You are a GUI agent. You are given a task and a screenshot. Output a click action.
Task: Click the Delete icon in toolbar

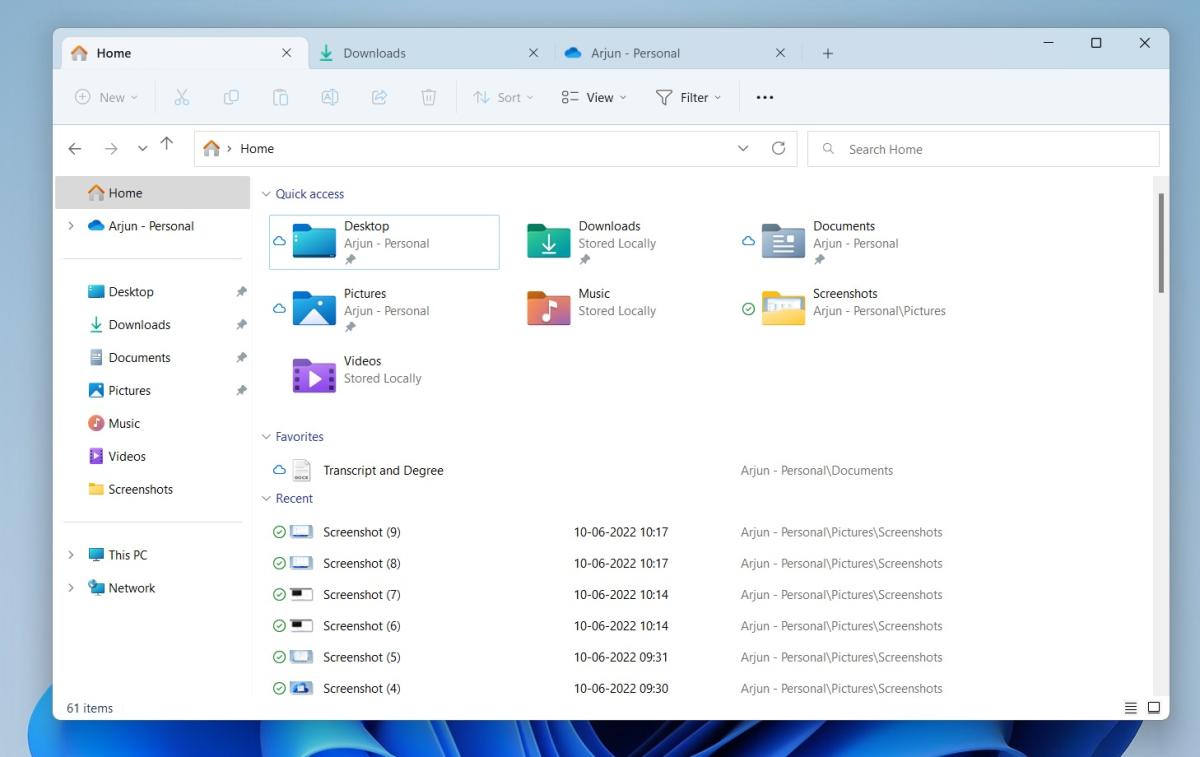point(428,97)
